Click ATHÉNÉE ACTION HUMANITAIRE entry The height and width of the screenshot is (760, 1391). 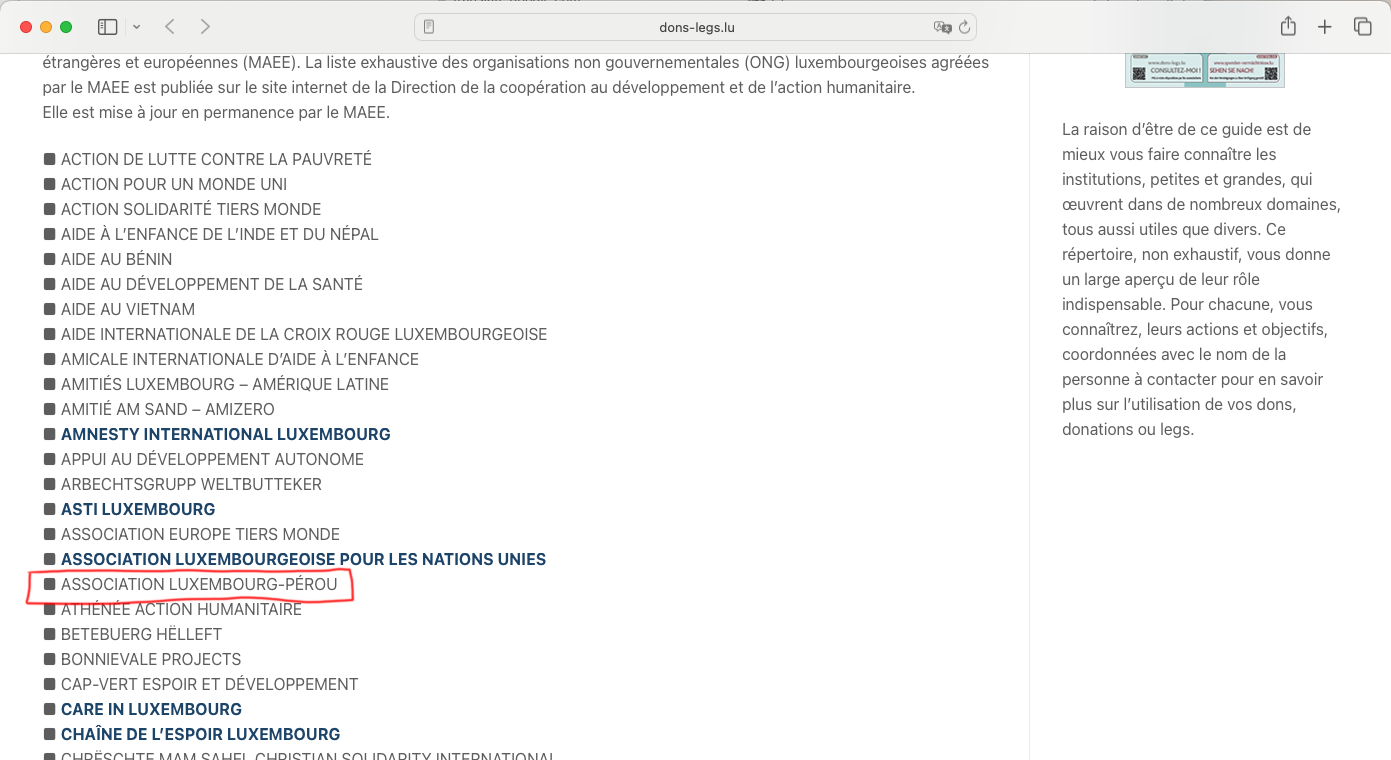tap(181, 609)
